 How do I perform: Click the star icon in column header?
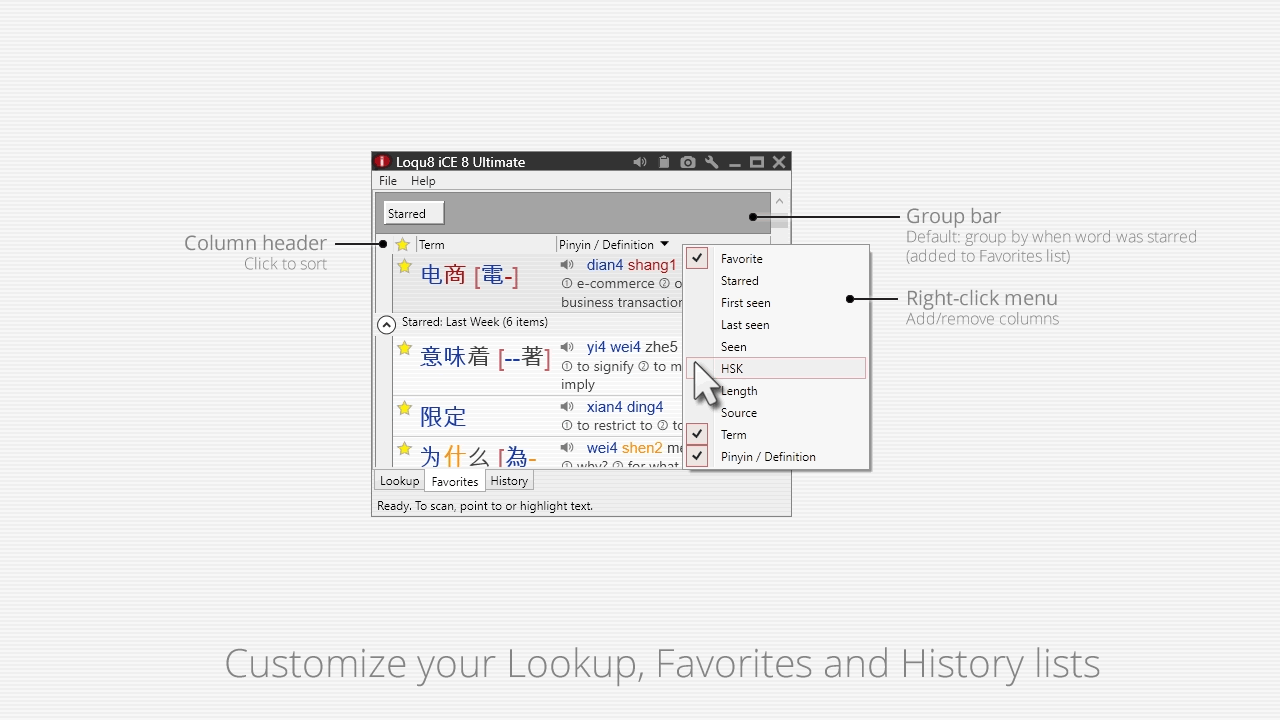[x=402, y=245]
